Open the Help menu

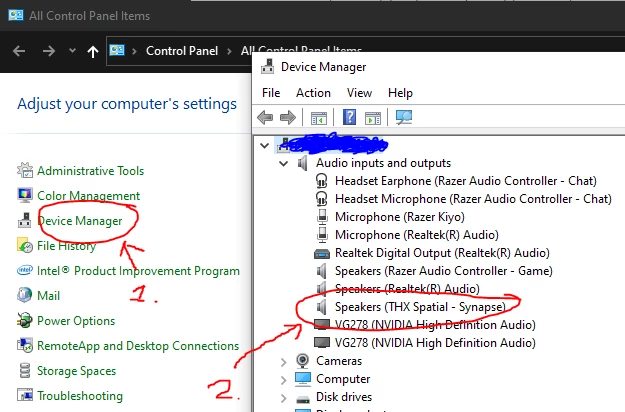tap(400, 93)
